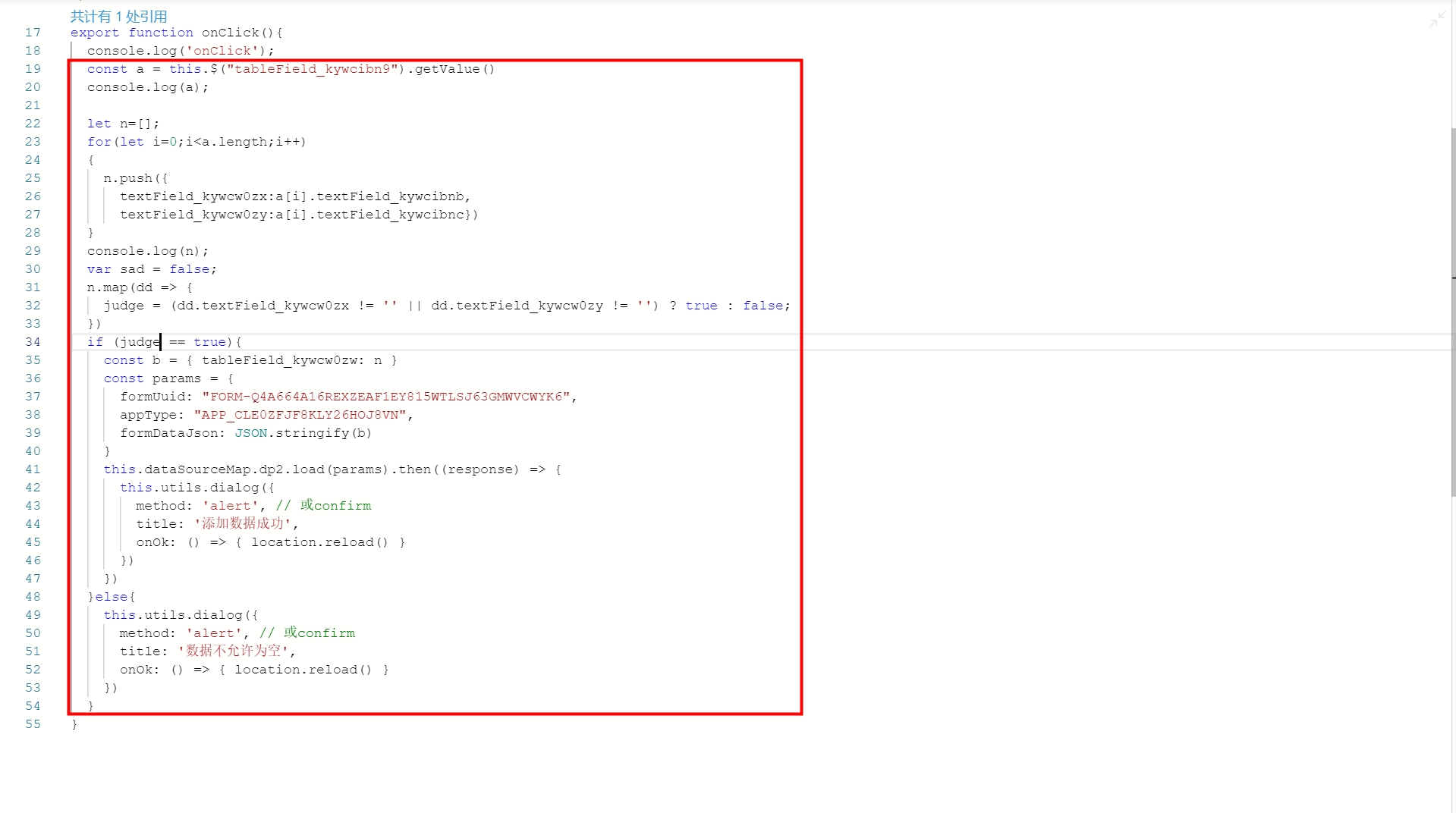Image resolution: width=1456 pixels, height=813 pixels.
Task: Click the '添加数据成功' title string
Action: pyautogui.click(x=243, y=524)
